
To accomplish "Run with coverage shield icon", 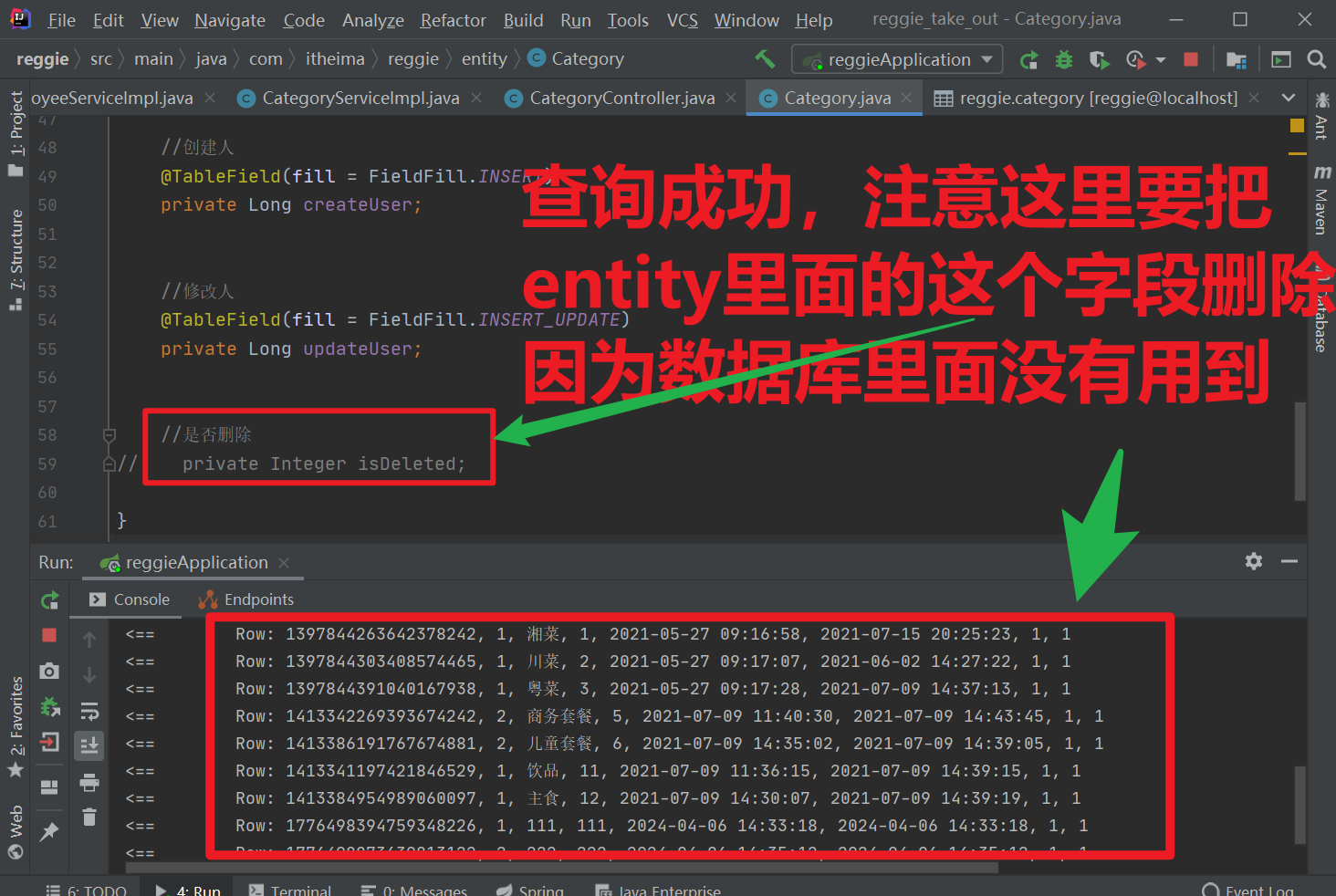I will [x=1099, y=59].
